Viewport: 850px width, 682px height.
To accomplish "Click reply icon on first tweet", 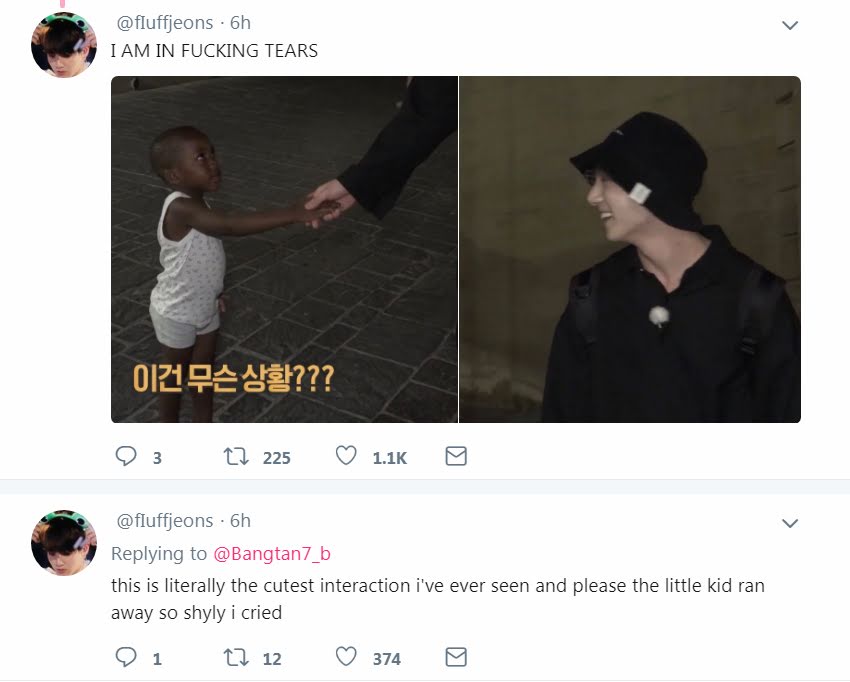I will [126, 456].
